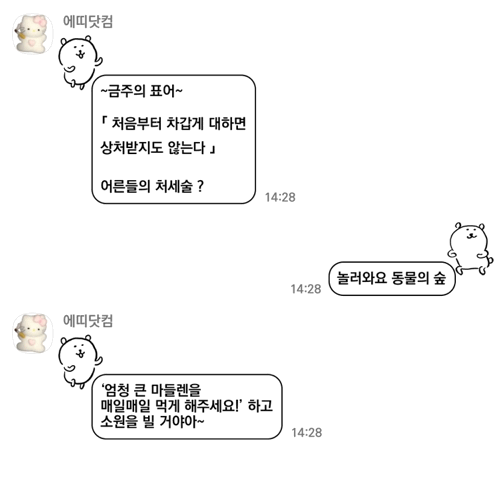Click the 매일매일 먹게 해주세요 line

coord(187,406)
